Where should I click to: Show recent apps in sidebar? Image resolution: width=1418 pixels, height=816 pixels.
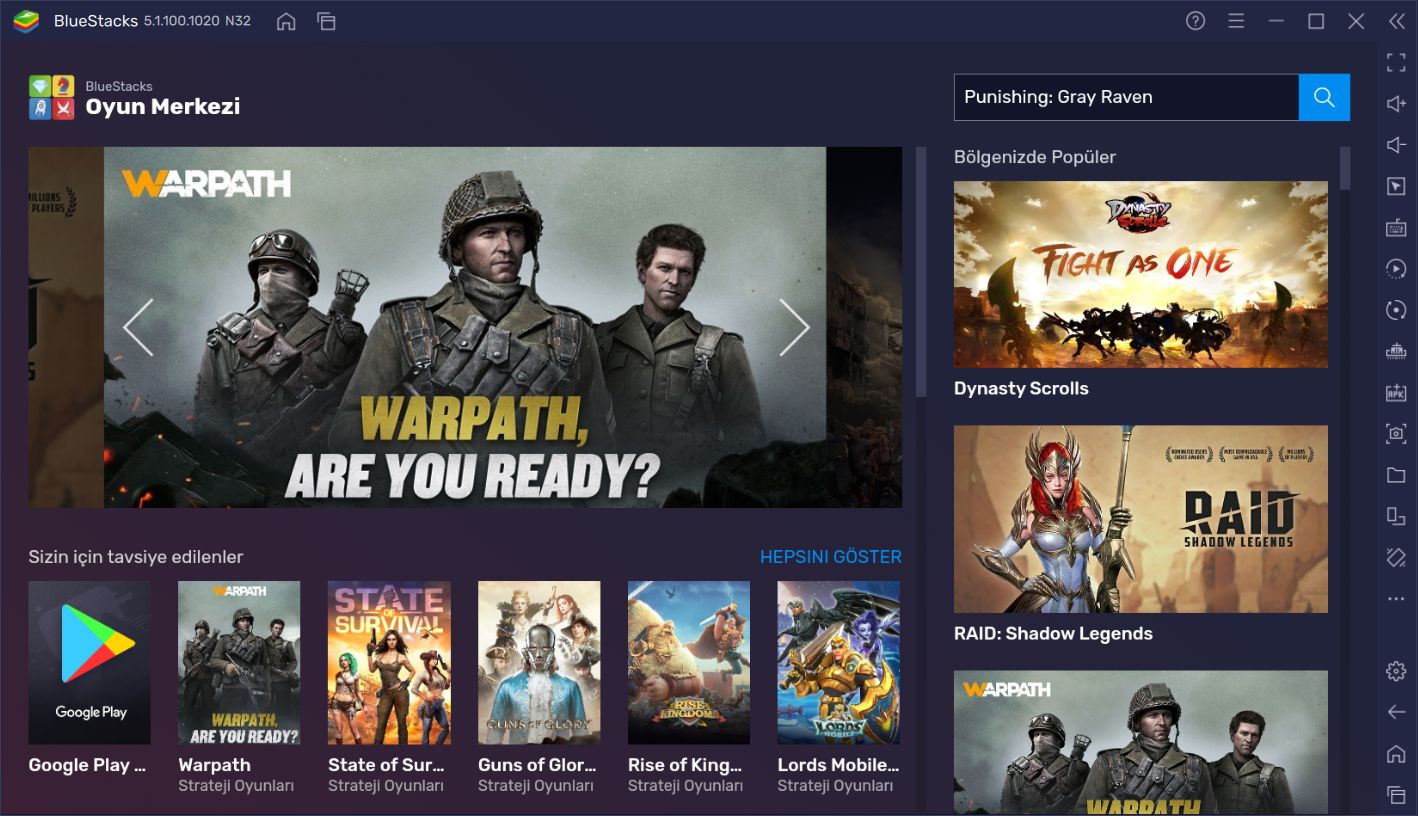click(1396, 795)
